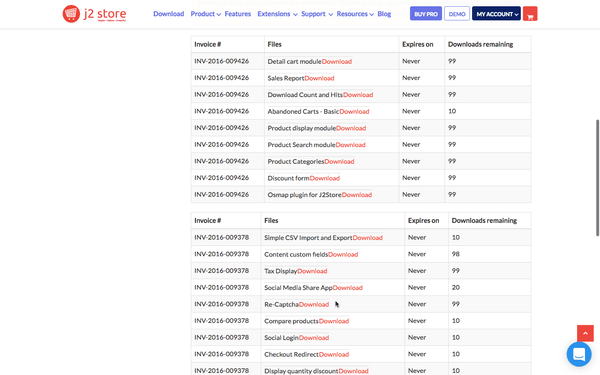Download the Sales Report file
The image size is (600, 375).
click(319, 78)
